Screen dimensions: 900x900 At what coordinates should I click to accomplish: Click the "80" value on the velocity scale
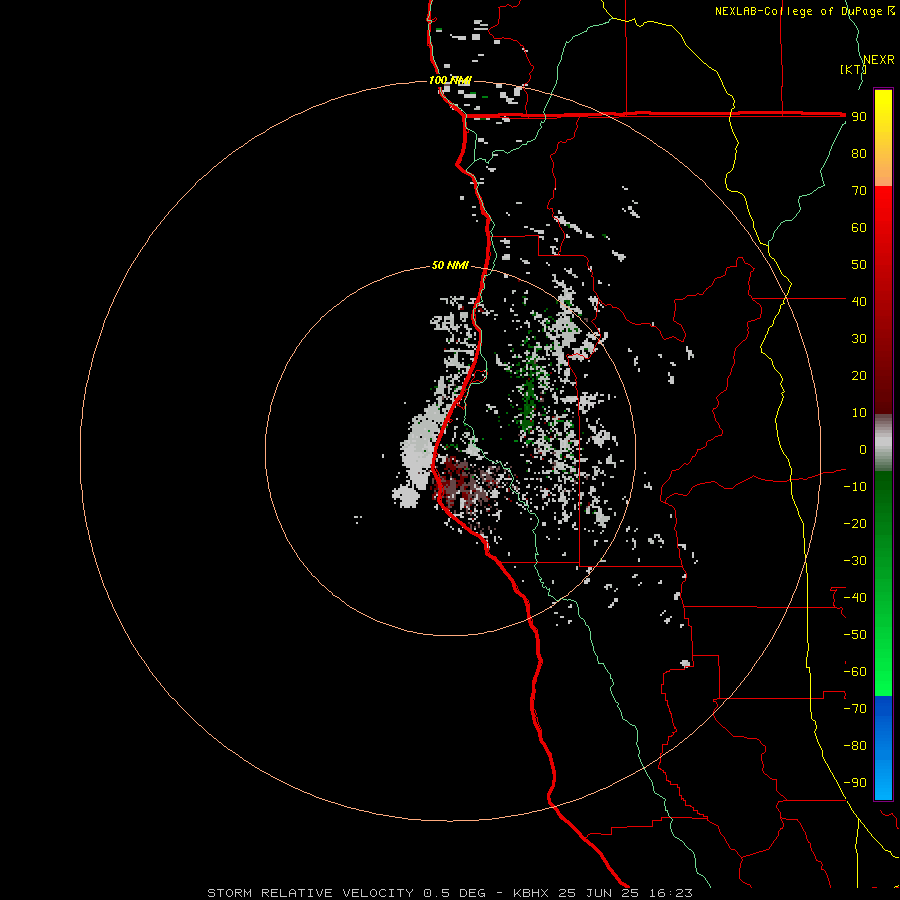pos(859,153)
